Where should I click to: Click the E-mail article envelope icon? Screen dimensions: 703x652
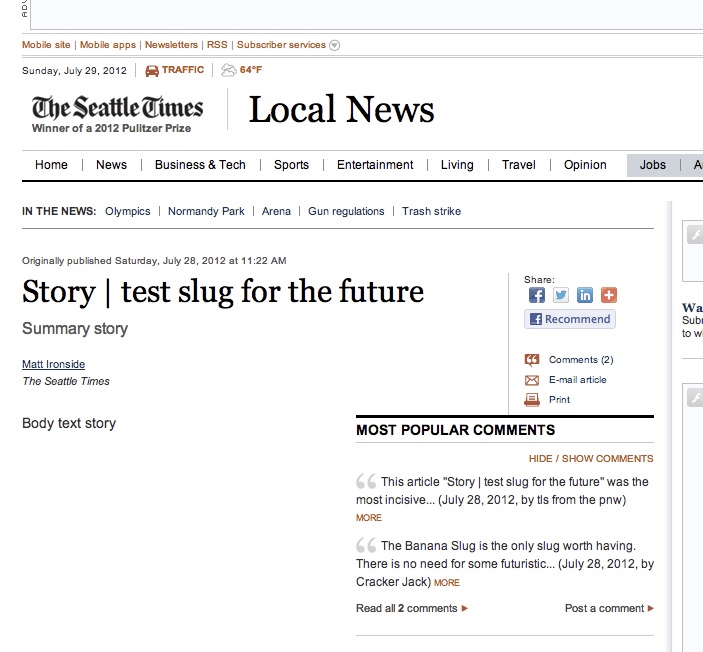(x=532, y=380)
